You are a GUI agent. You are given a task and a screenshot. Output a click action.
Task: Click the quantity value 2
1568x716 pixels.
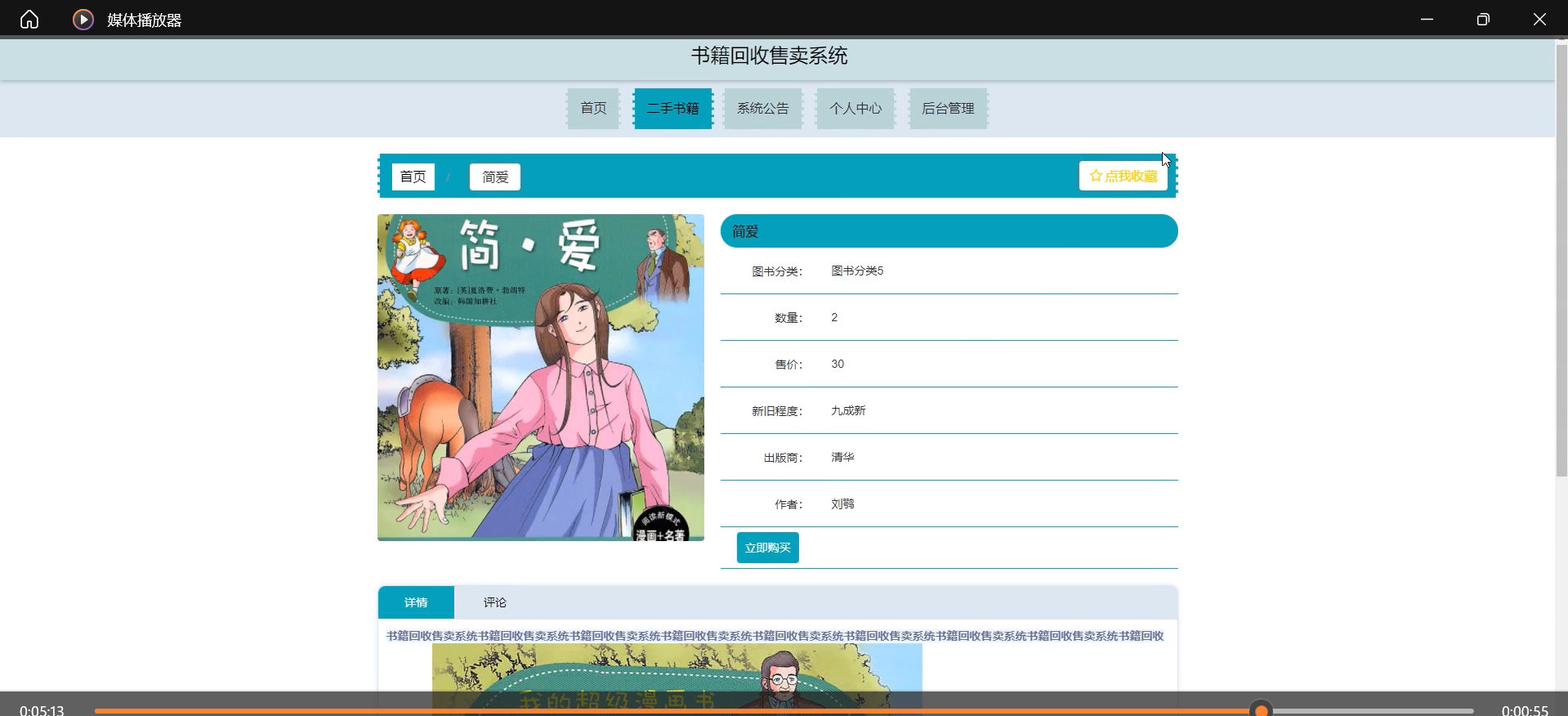pos(834,317)
